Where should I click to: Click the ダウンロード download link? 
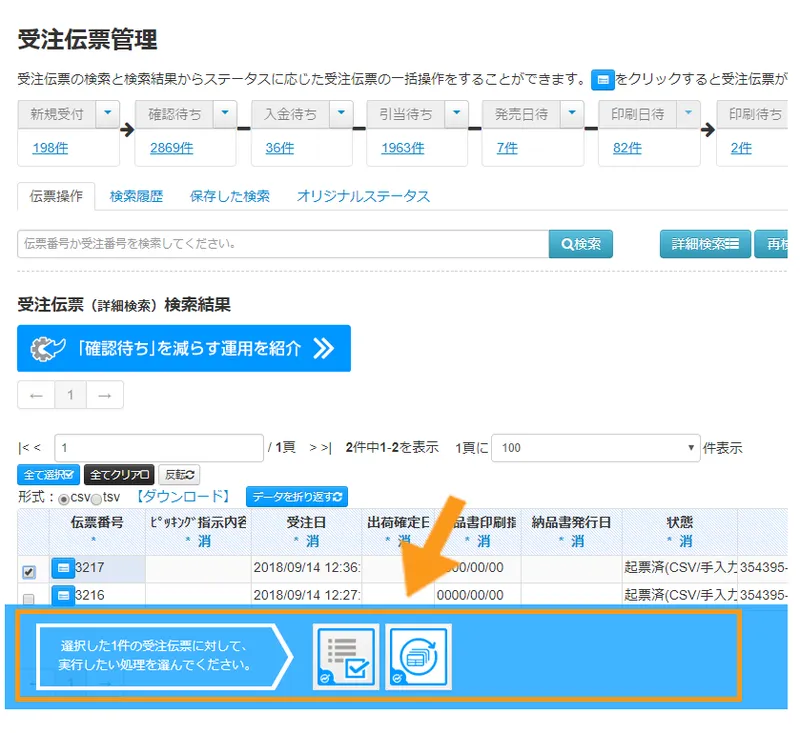coord(183,497)
